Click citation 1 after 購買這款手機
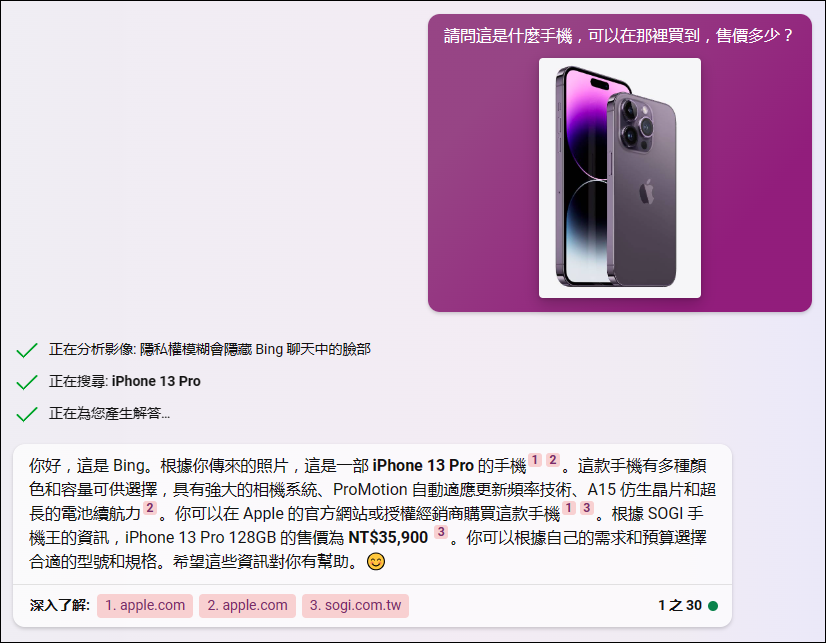 coord(569,508)
